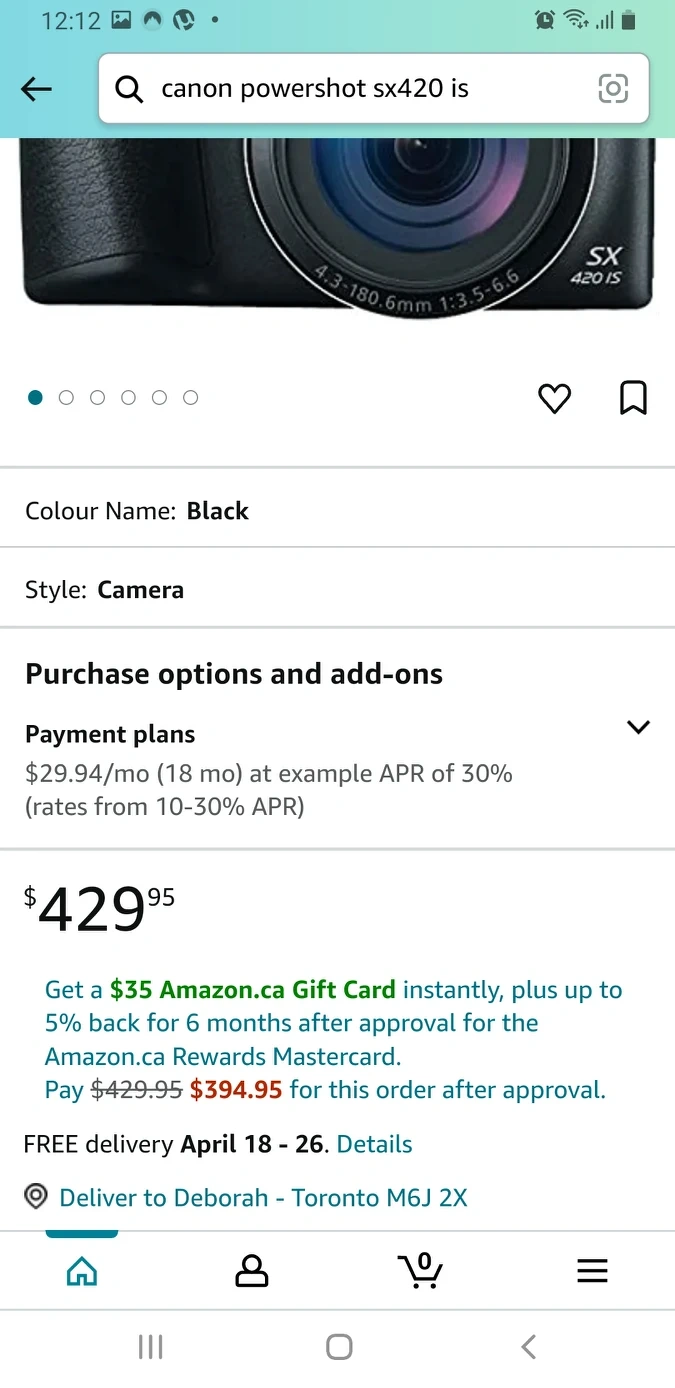675x1388 pixels.
Task: Select the third image carousel dot
Action: pyautogui.click(x=98, y=398)
